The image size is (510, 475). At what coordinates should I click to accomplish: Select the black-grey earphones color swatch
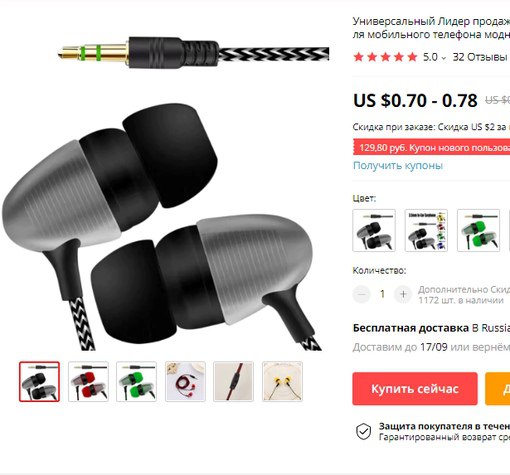tap(374, 230)
